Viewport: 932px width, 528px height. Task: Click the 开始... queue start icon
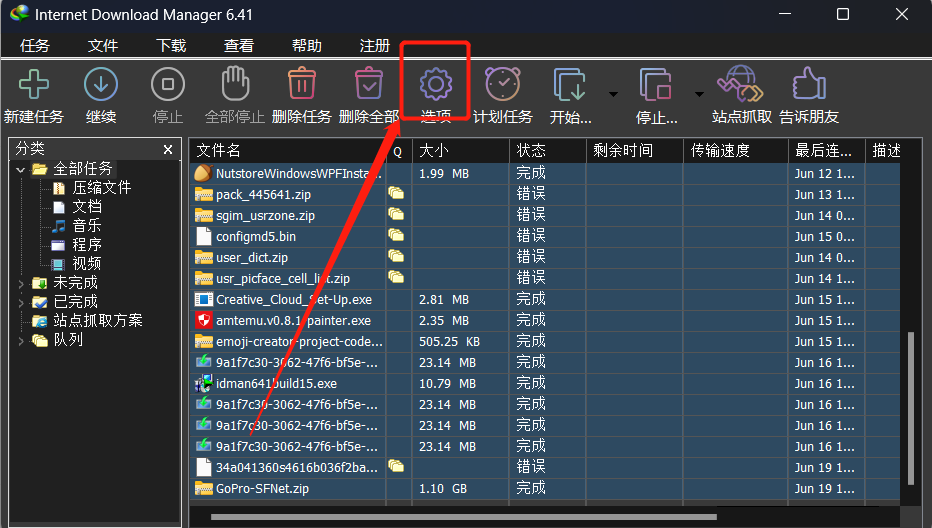click(570, 84)
